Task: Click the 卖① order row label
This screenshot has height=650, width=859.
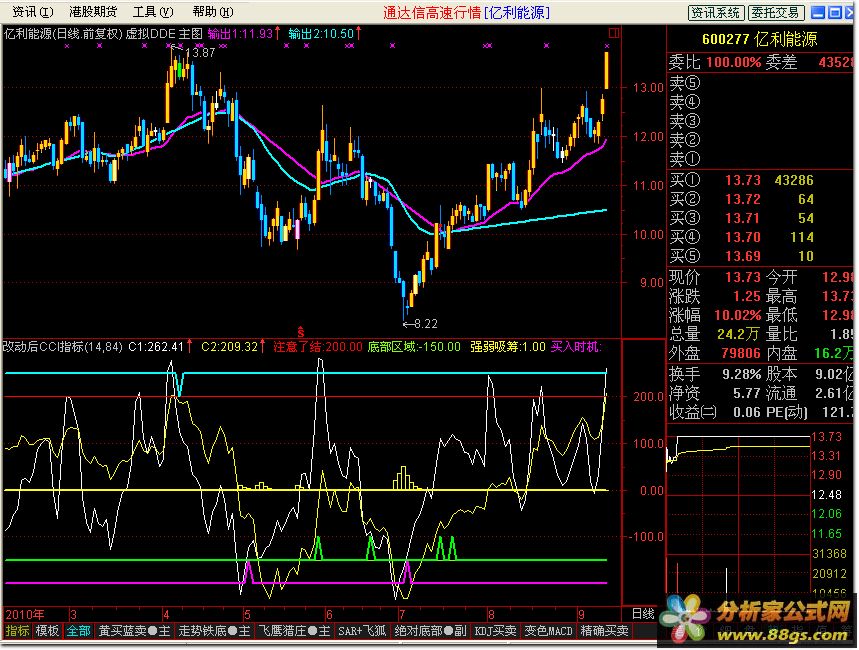Action: tap(685, 159)
